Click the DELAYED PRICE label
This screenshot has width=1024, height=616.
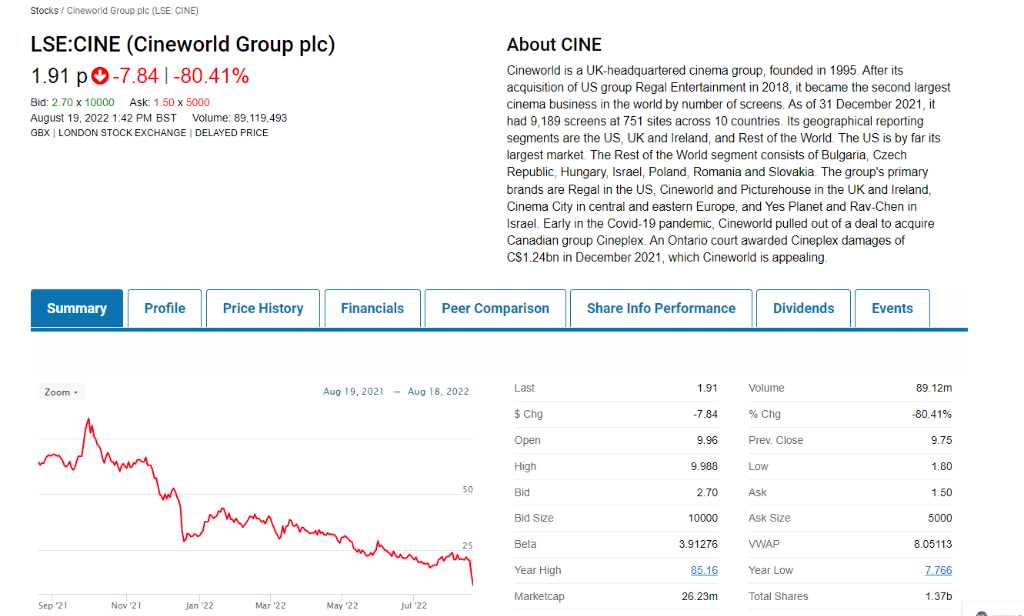[x=231, y=133]
